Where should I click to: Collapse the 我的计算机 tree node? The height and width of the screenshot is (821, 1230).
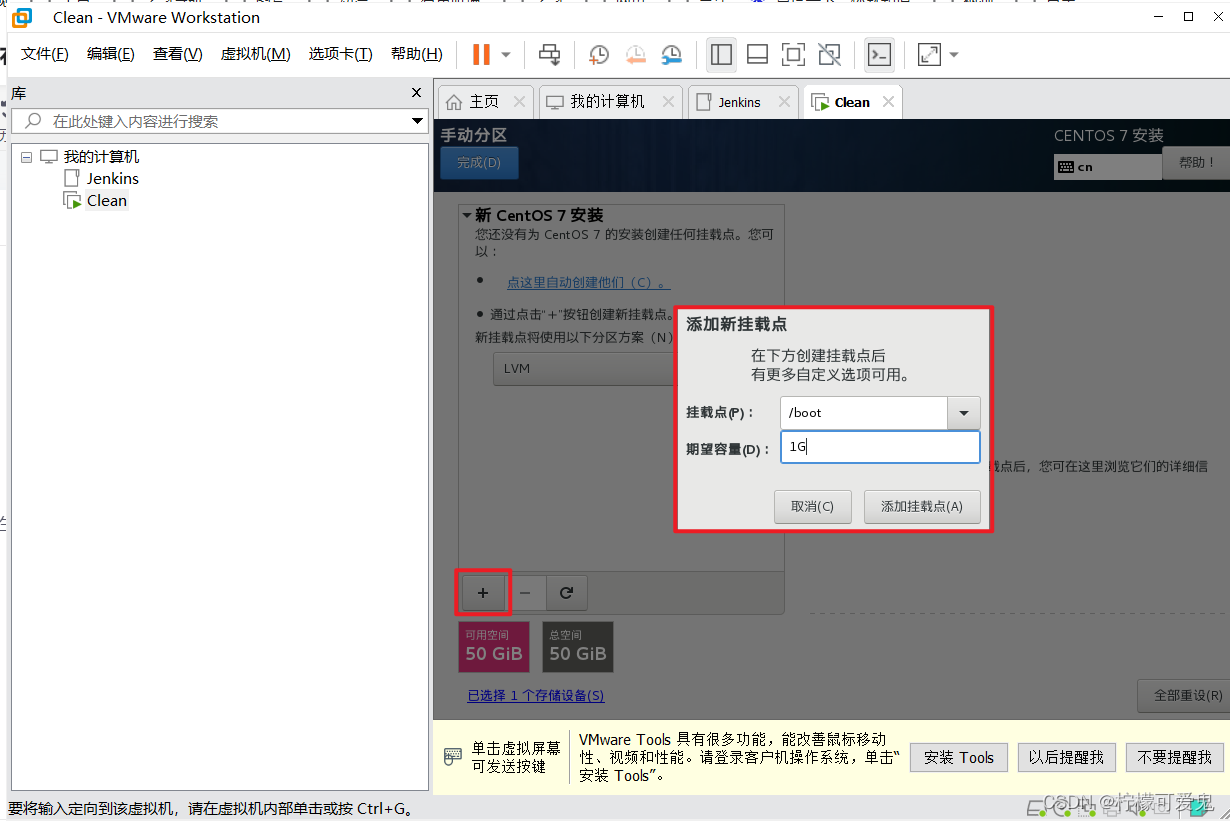pyautogui.click(x=26, y=158)
